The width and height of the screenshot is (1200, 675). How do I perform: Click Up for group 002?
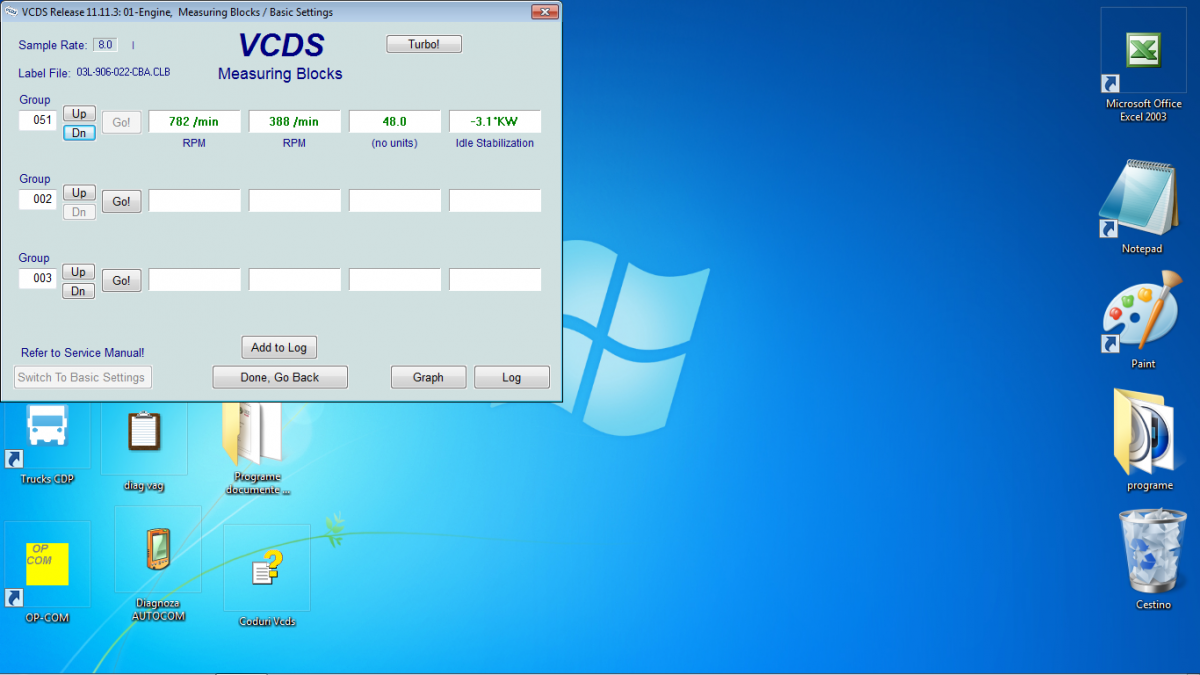click(x=79, y=193)
